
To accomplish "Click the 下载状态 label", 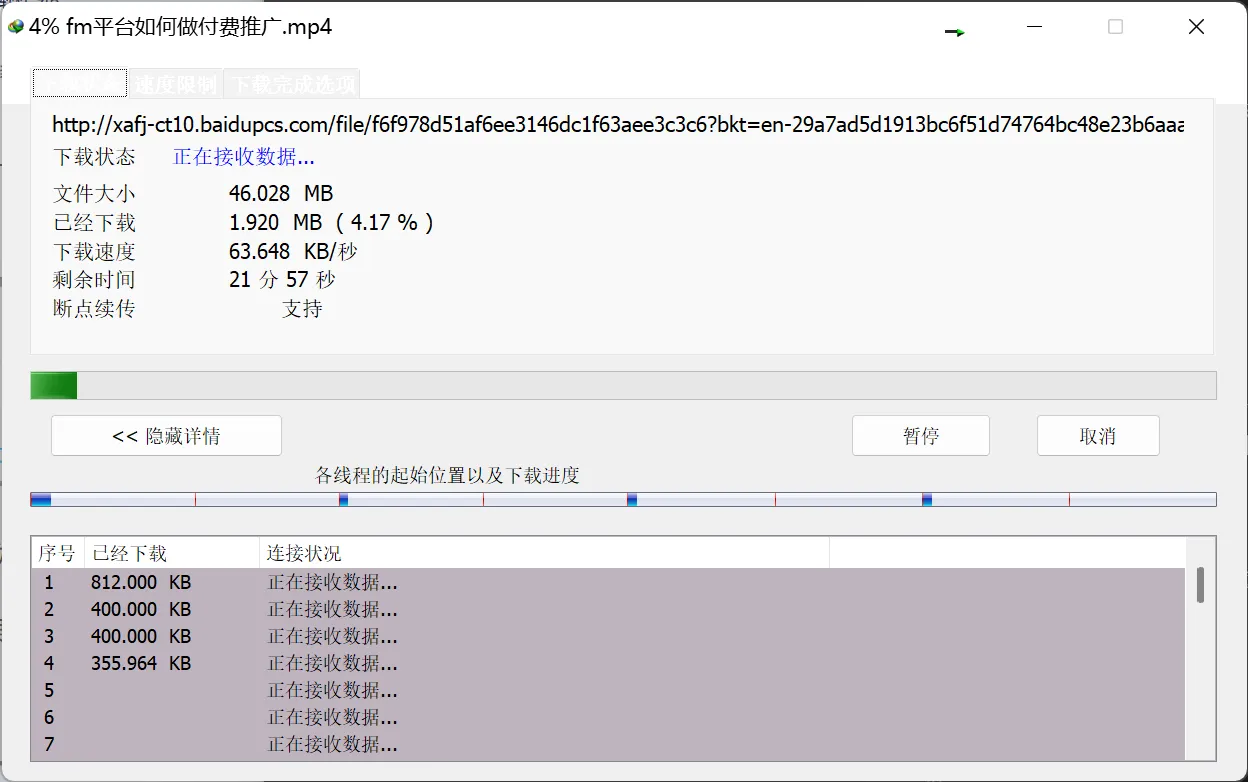I will click(x=94, y=157).
